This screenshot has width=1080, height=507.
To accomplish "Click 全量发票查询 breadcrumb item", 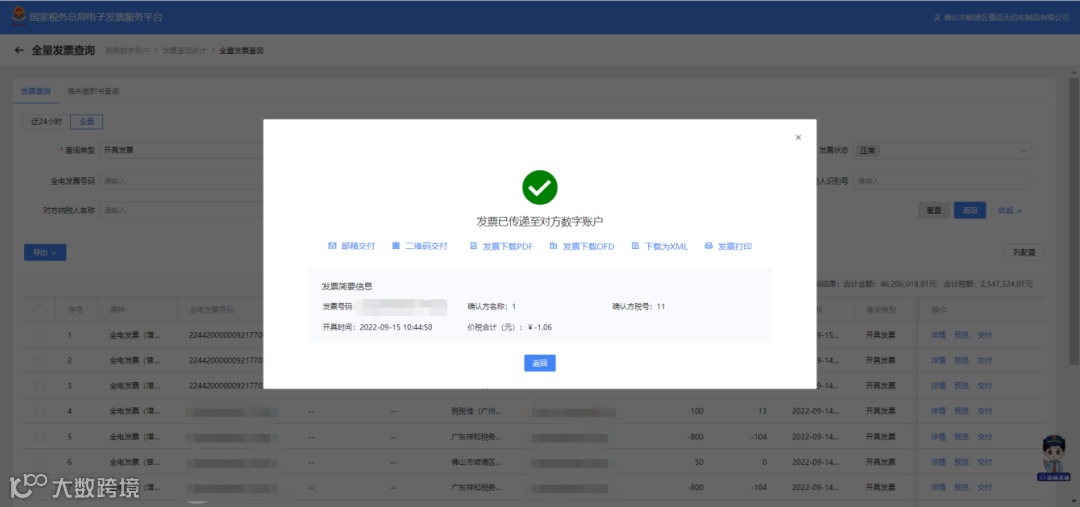I will tap(241, 51).
